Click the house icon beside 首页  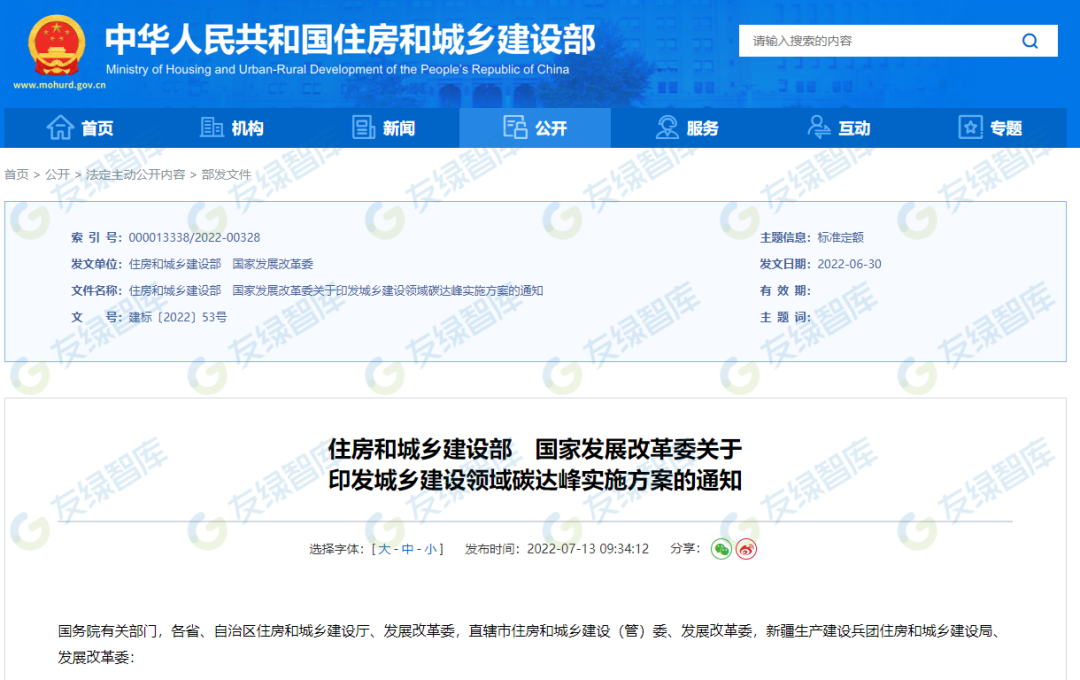point(60,128)
